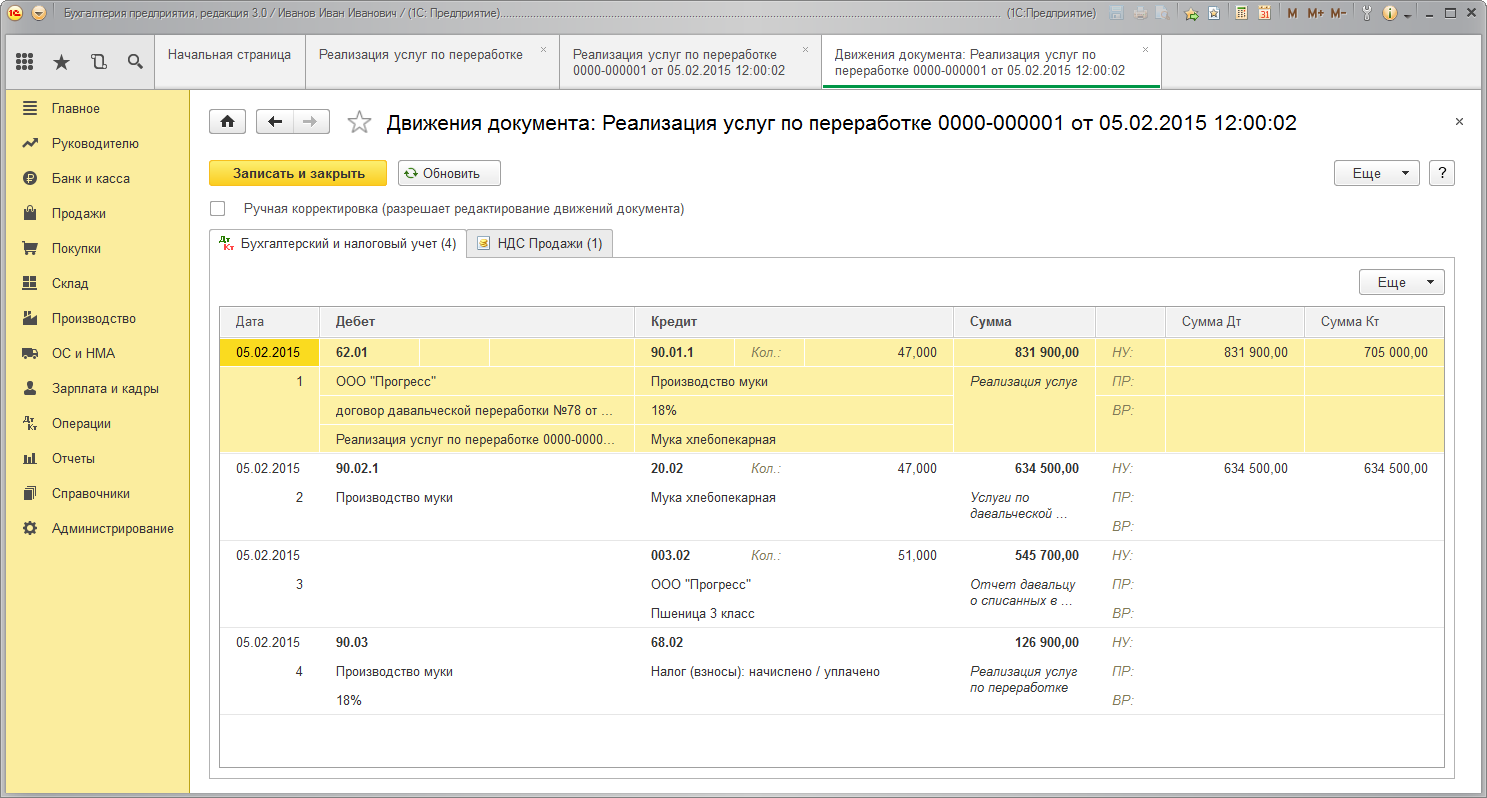Click the M+ memory add button
The height and width of the screenshot is (798, 1487).
coord(1315,13)
